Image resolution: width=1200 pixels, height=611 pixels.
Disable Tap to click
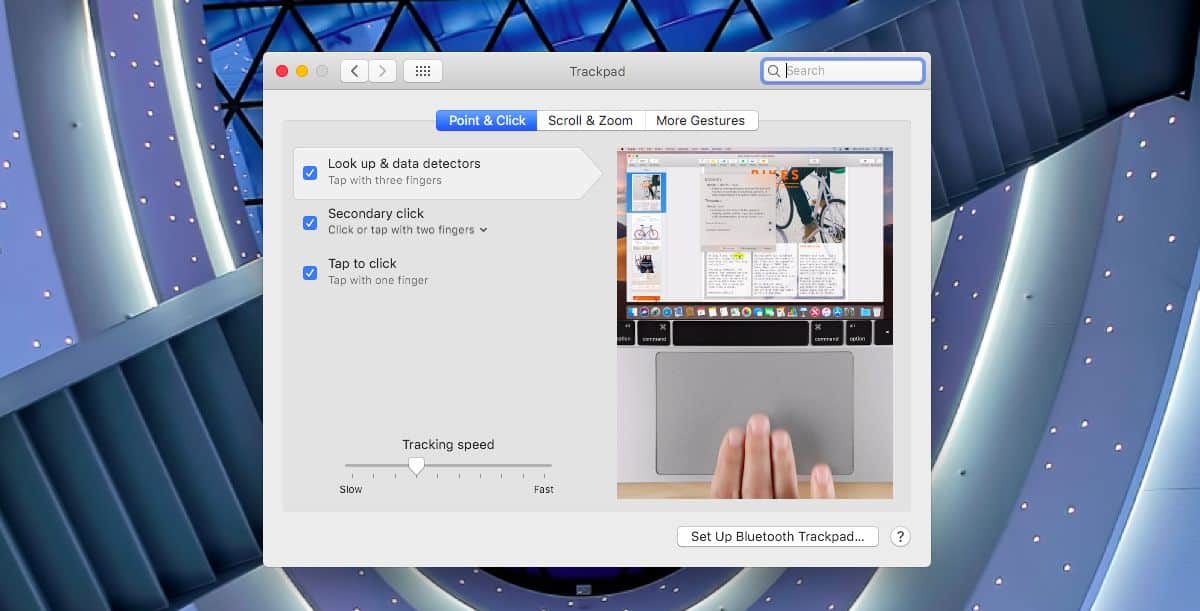tap(310, 272)
